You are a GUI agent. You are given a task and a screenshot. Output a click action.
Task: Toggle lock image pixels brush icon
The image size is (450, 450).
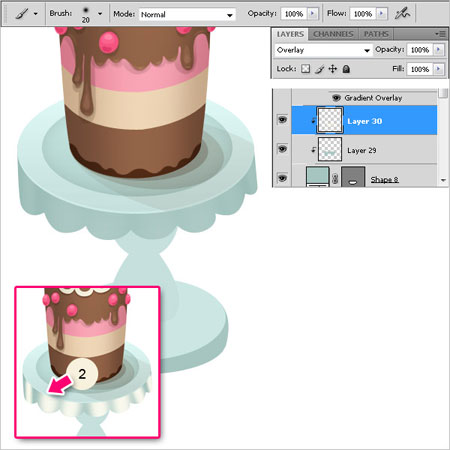pos(319,69)
